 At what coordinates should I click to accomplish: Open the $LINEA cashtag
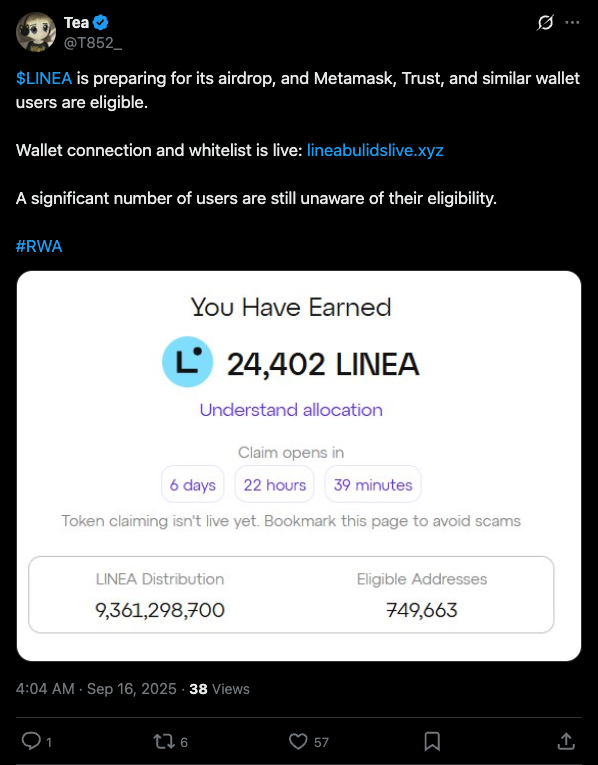coord(44,78)
